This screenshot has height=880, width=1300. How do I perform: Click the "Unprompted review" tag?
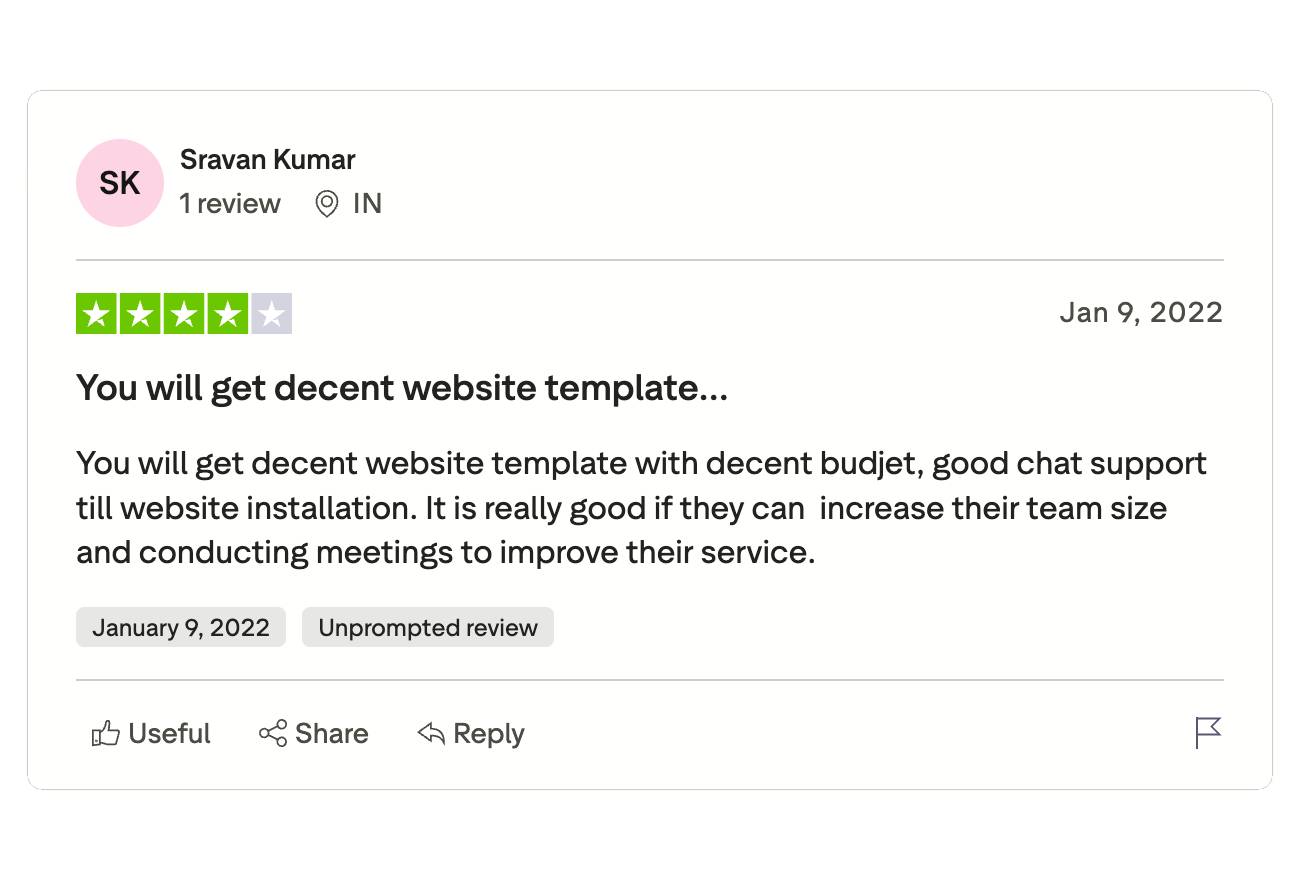click(x=428, y=628)
